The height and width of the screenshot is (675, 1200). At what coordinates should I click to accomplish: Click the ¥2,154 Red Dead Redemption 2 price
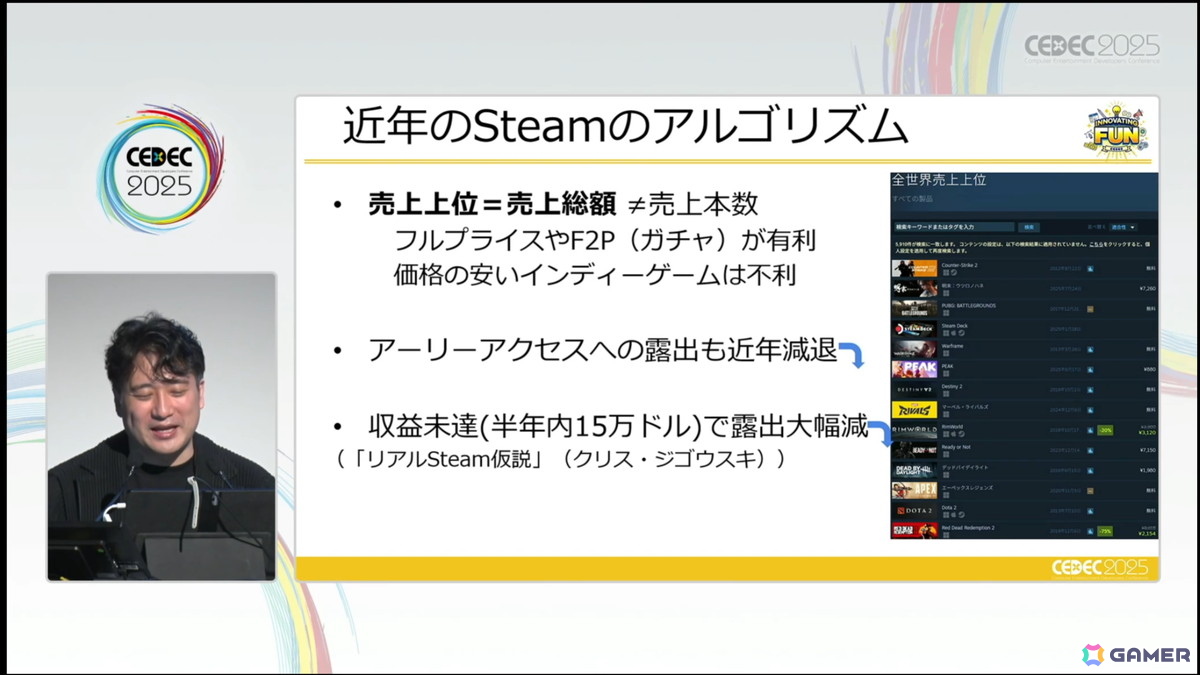pyautogui.click(x=1147, y=534)
